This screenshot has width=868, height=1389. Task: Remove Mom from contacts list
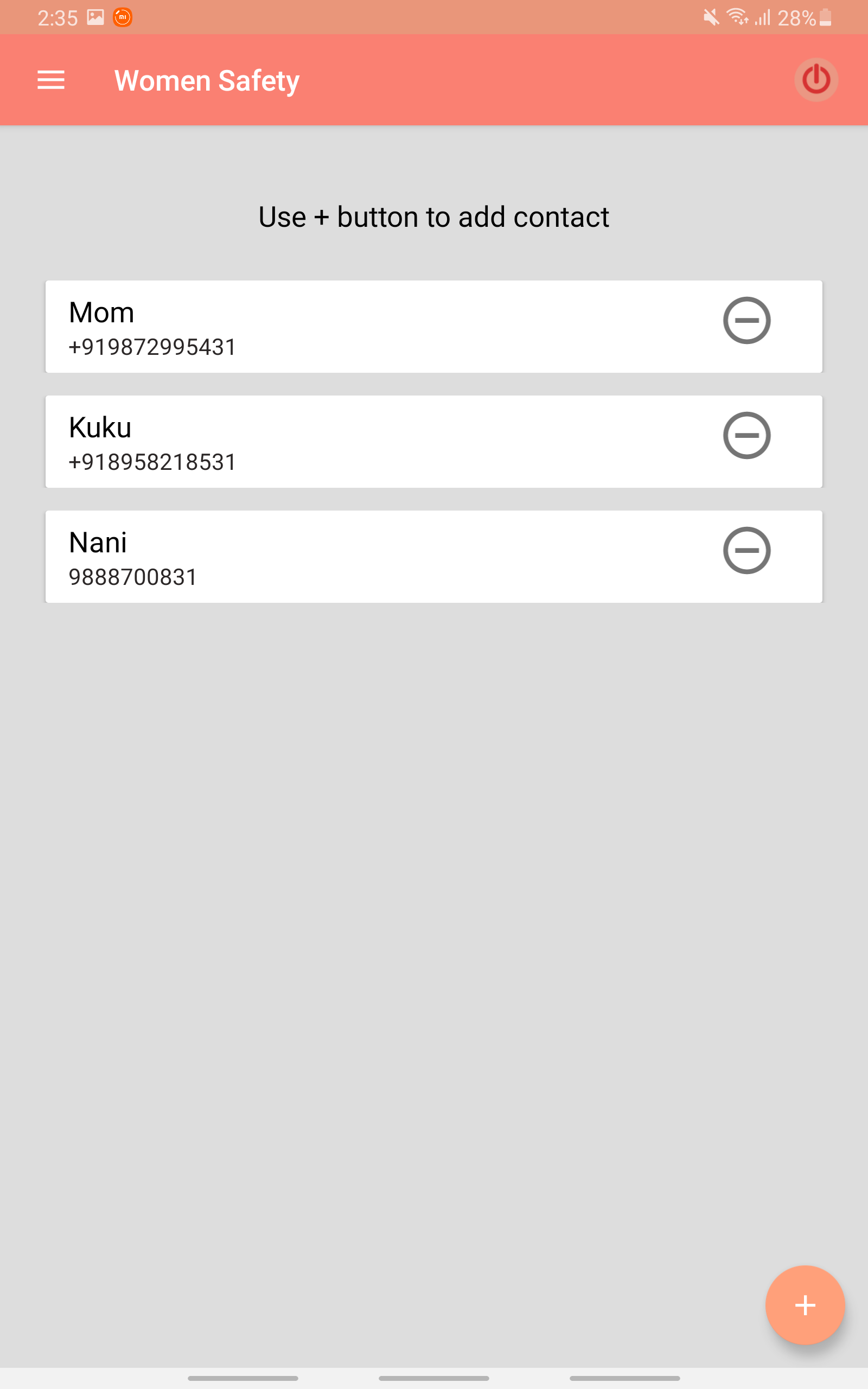(746, 320)
